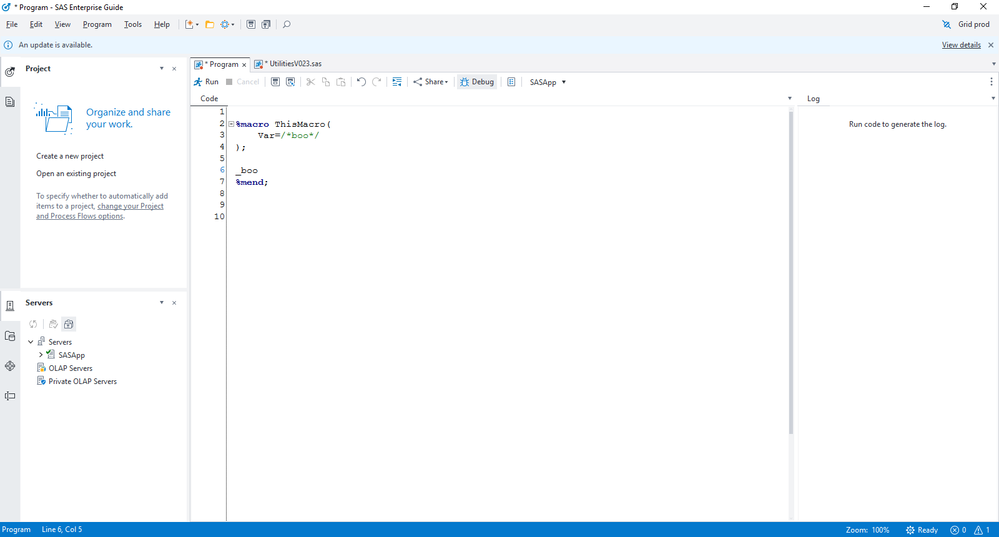Click the program properties icon beside Debug

click(511, 82)
